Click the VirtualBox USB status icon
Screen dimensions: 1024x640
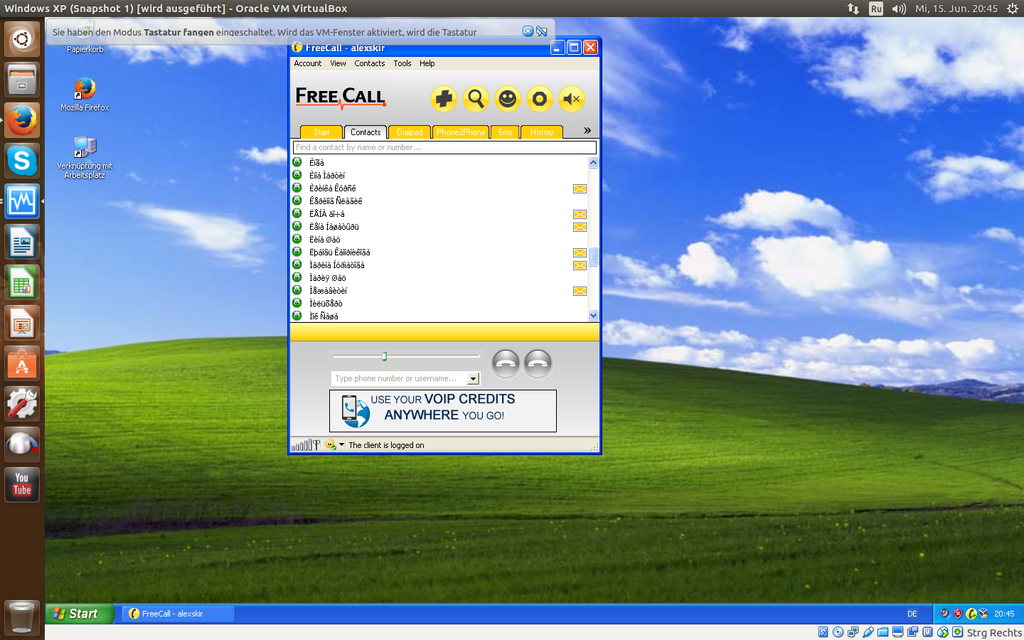[868, 632]
